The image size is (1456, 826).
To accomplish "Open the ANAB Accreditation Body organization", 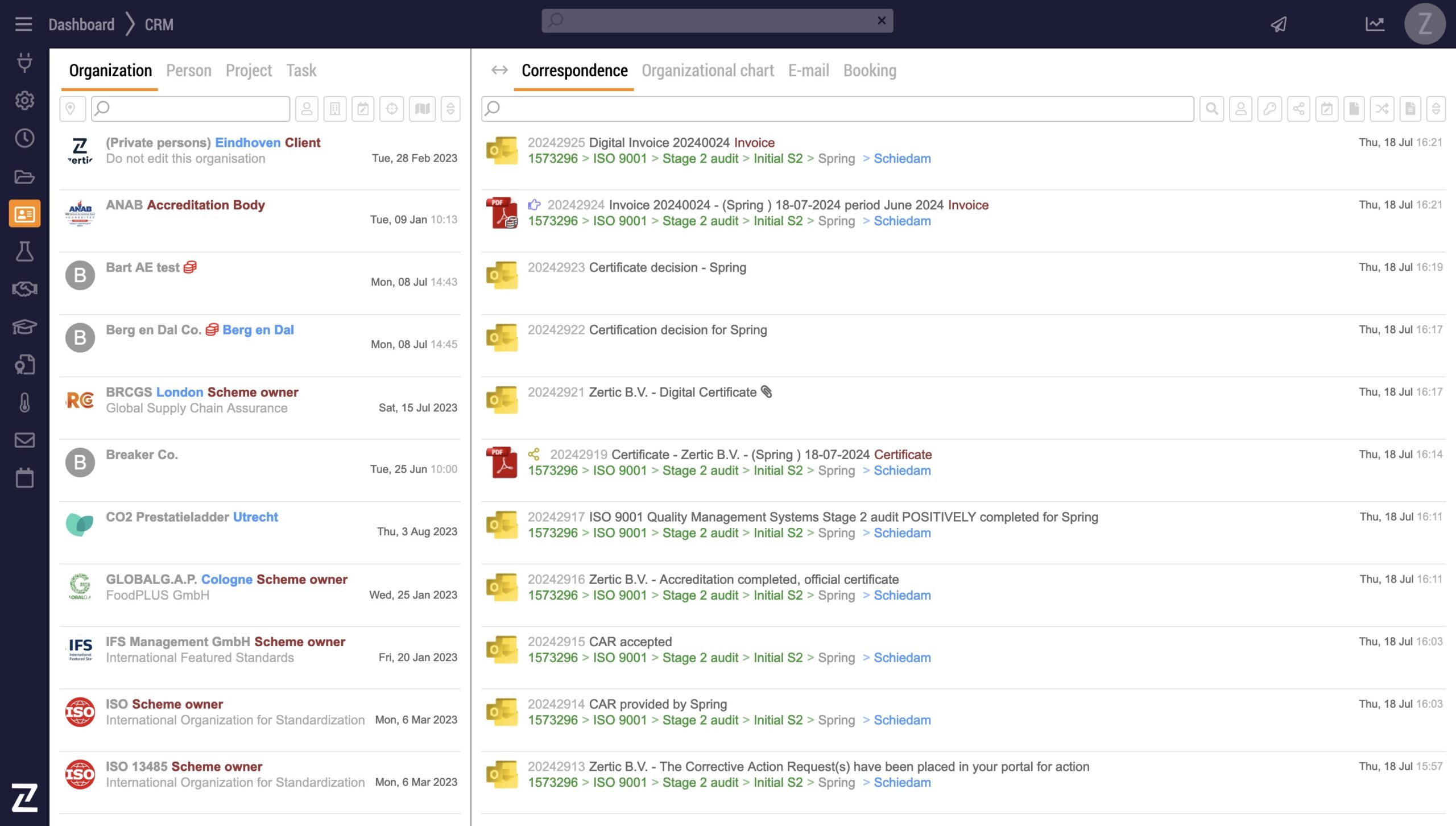I will 185,205.
